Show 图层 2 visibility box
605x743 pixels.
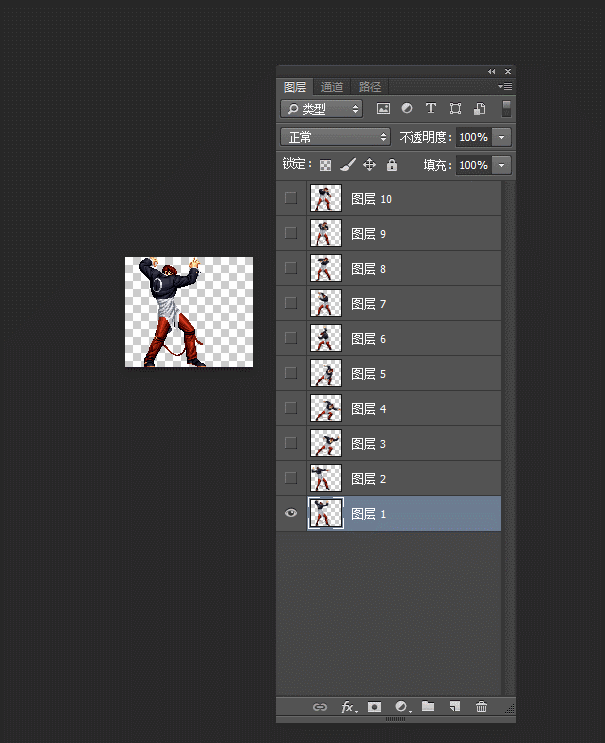(x=291, y=479)
